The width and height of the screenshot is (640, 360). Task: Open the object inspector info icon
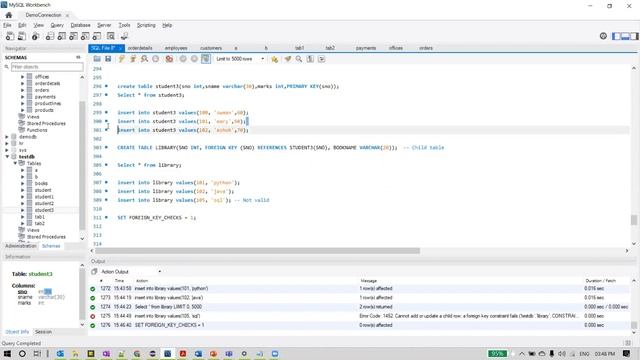pos(36,36)
